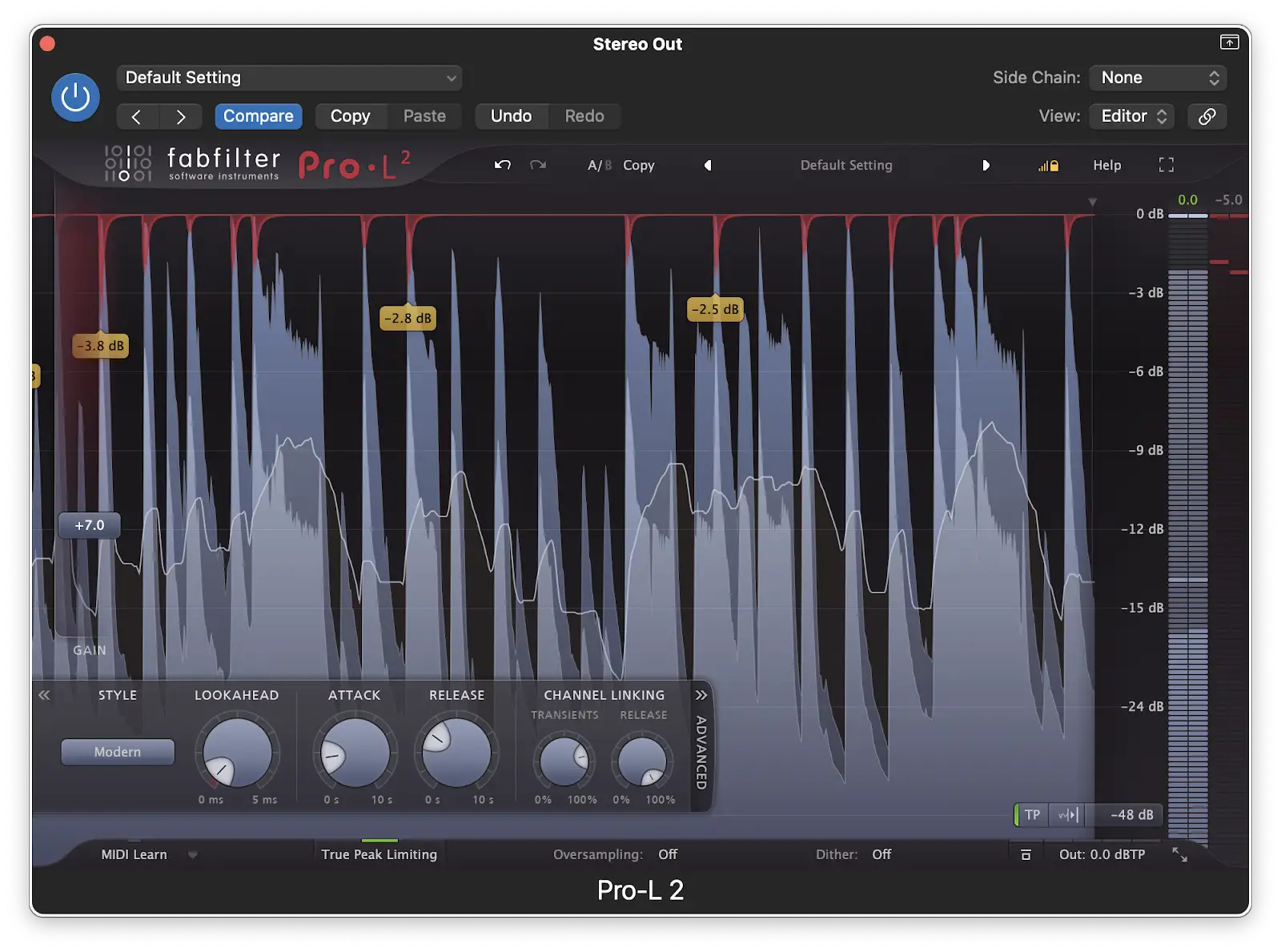Click the output level lock icon
1281x952 pixels.
(1049, 166)
